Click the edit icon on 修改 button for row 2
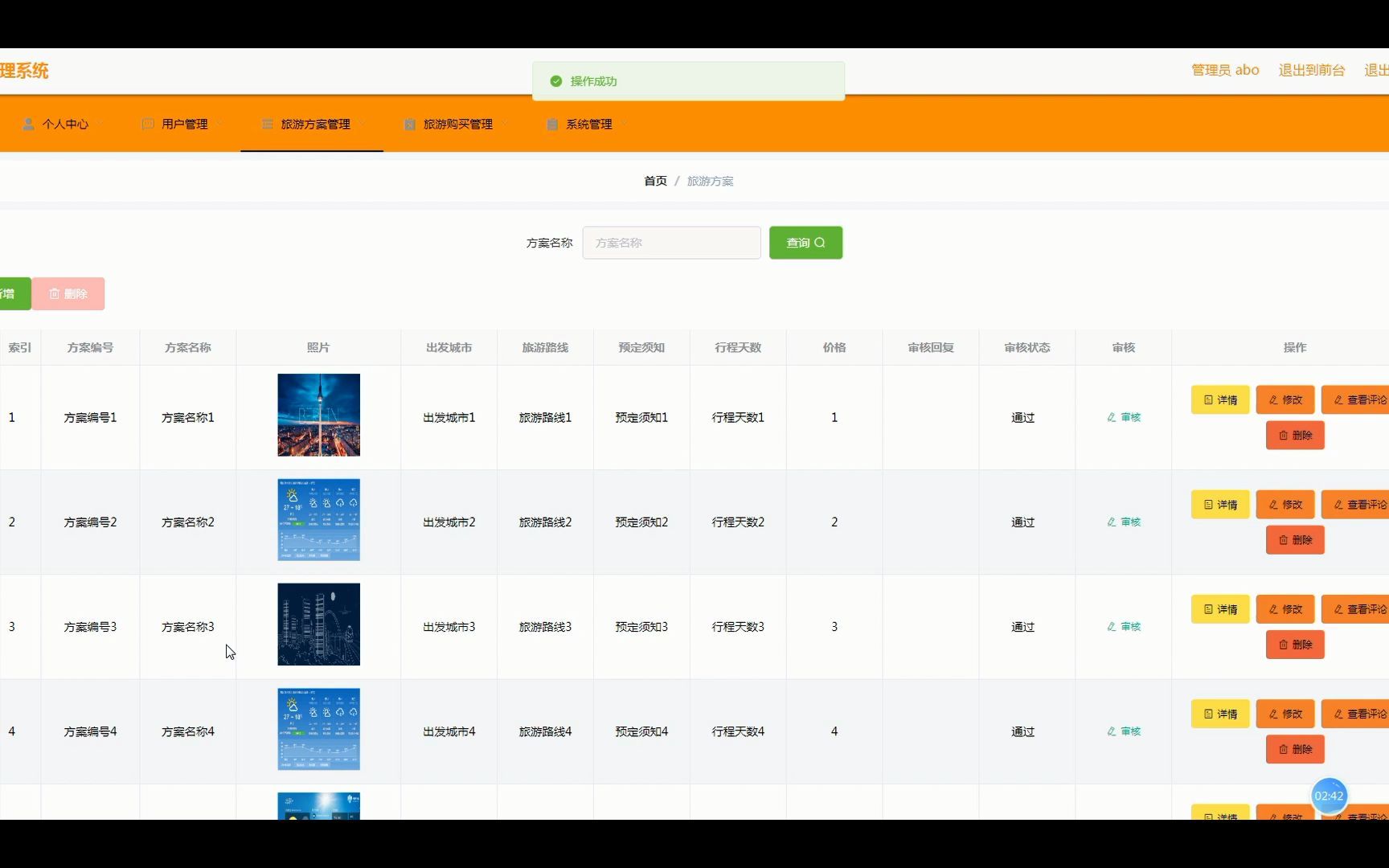Screen dimensions: 1389x868 pyautogui.click(x=1272, y=504)
